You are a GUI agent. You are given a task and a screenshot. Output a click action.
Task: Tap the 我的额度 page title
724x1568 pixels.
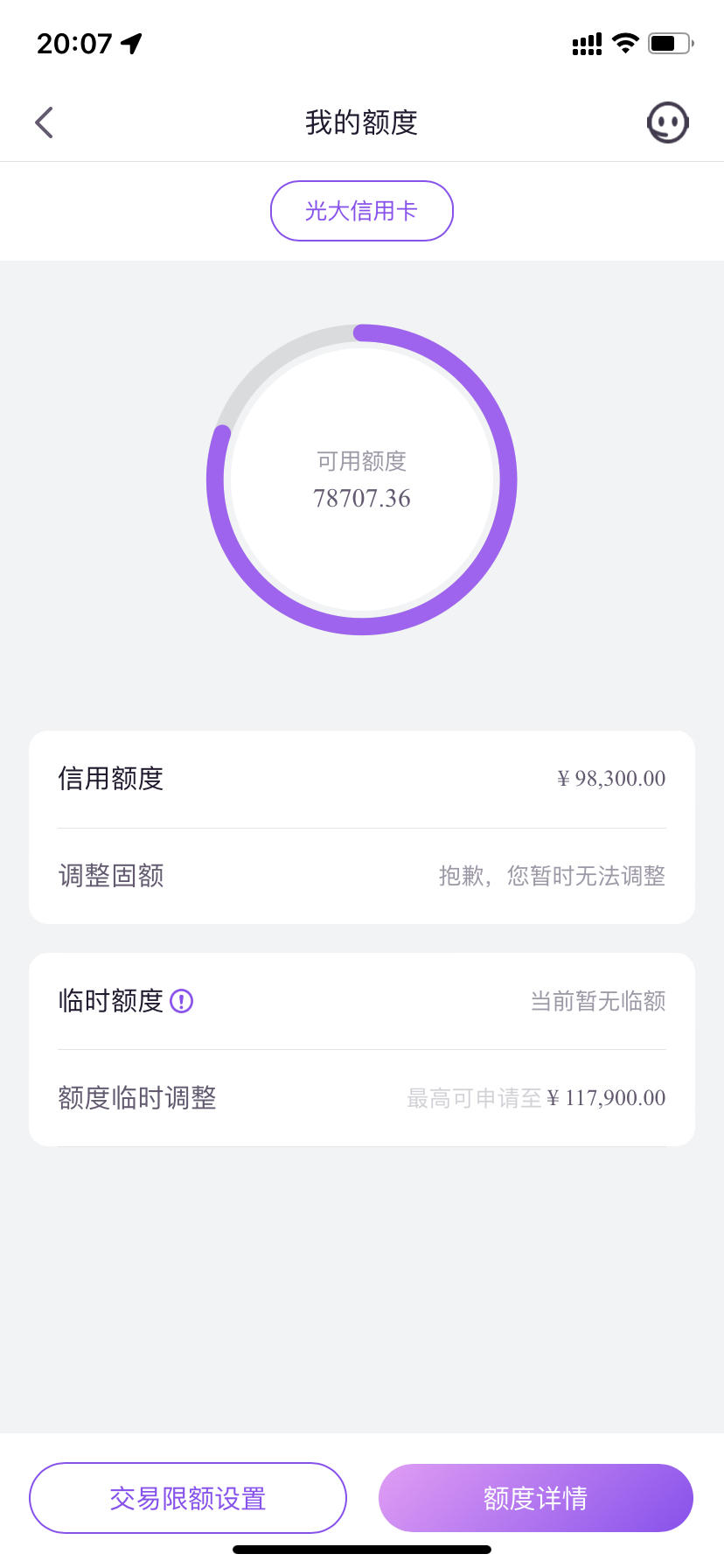click(x=362, y=122)
